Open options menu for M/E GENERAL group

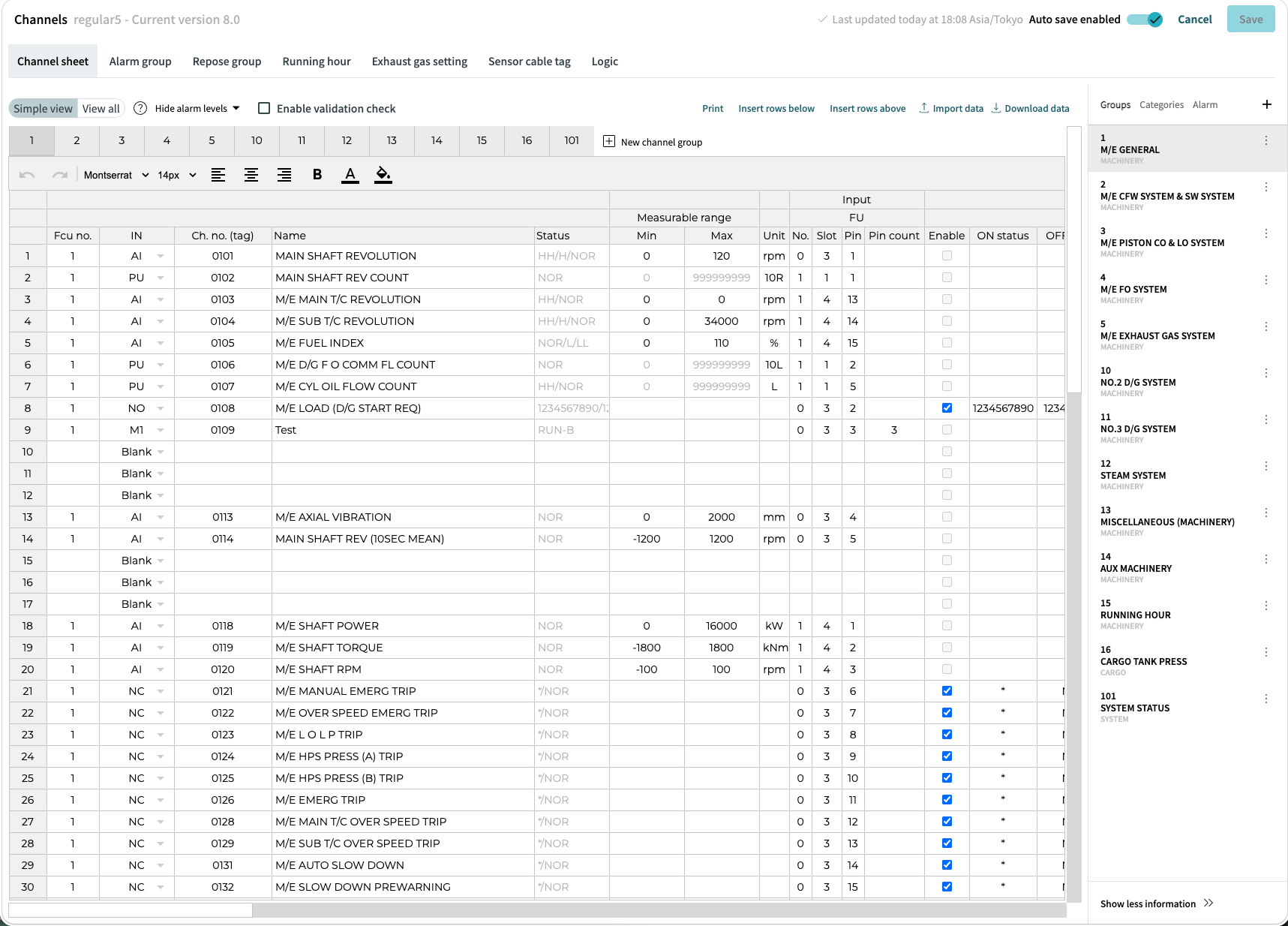pos(1266,140)
